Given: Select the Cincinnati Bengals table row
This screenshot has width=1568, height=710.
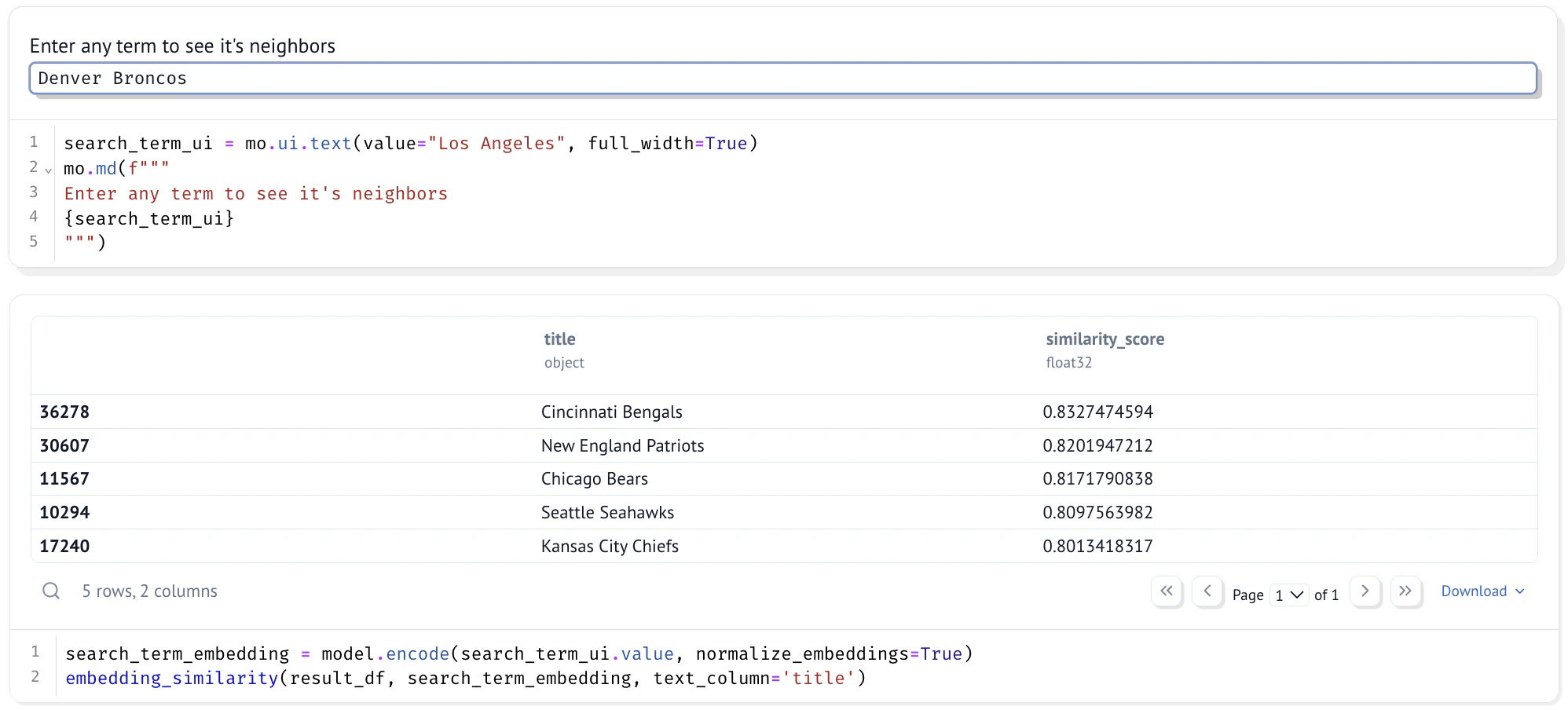Looking at the screenshot, I should click(x=611, y=412).
